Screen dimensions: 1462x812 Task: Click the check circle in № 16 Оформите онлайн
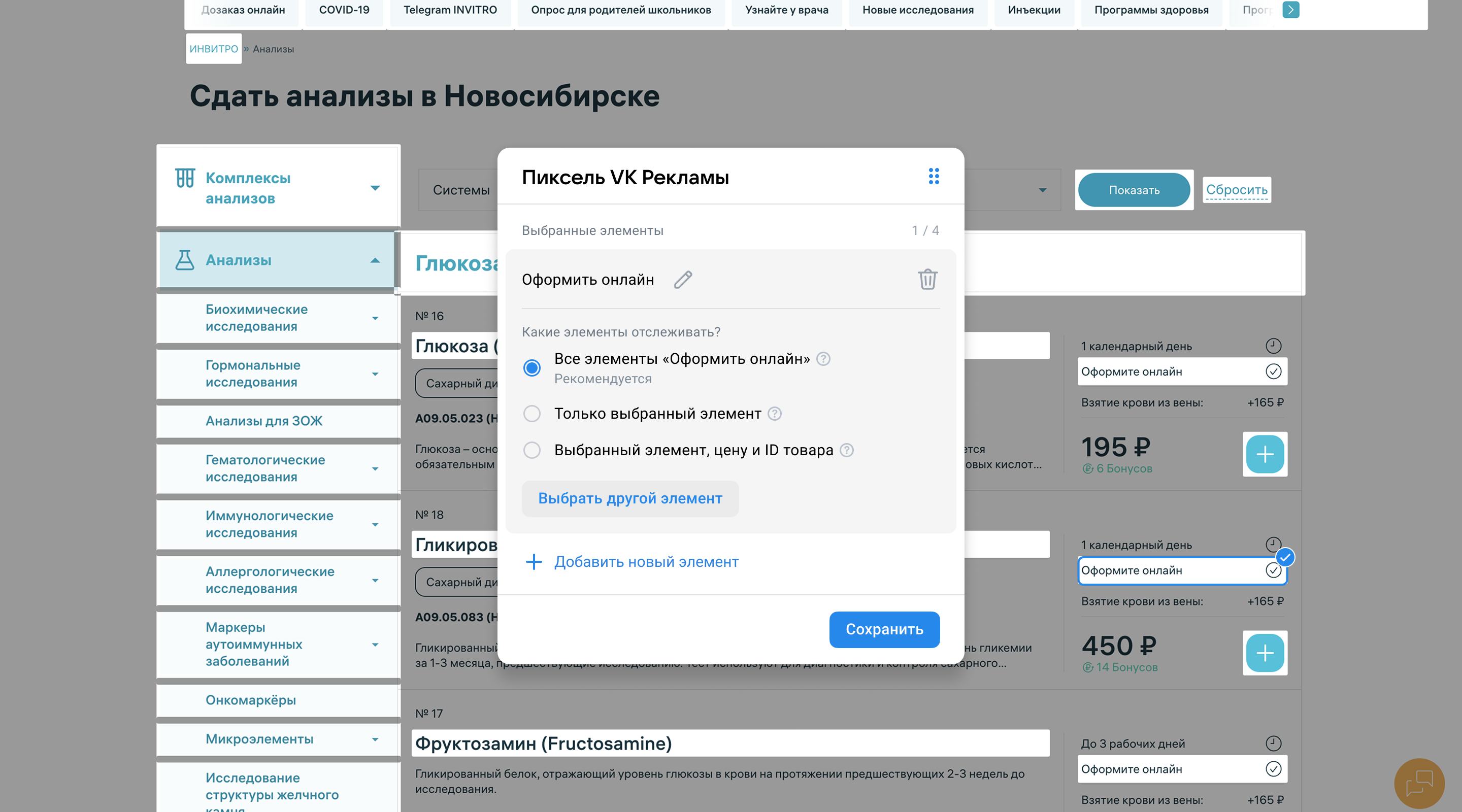[1273, 371]
